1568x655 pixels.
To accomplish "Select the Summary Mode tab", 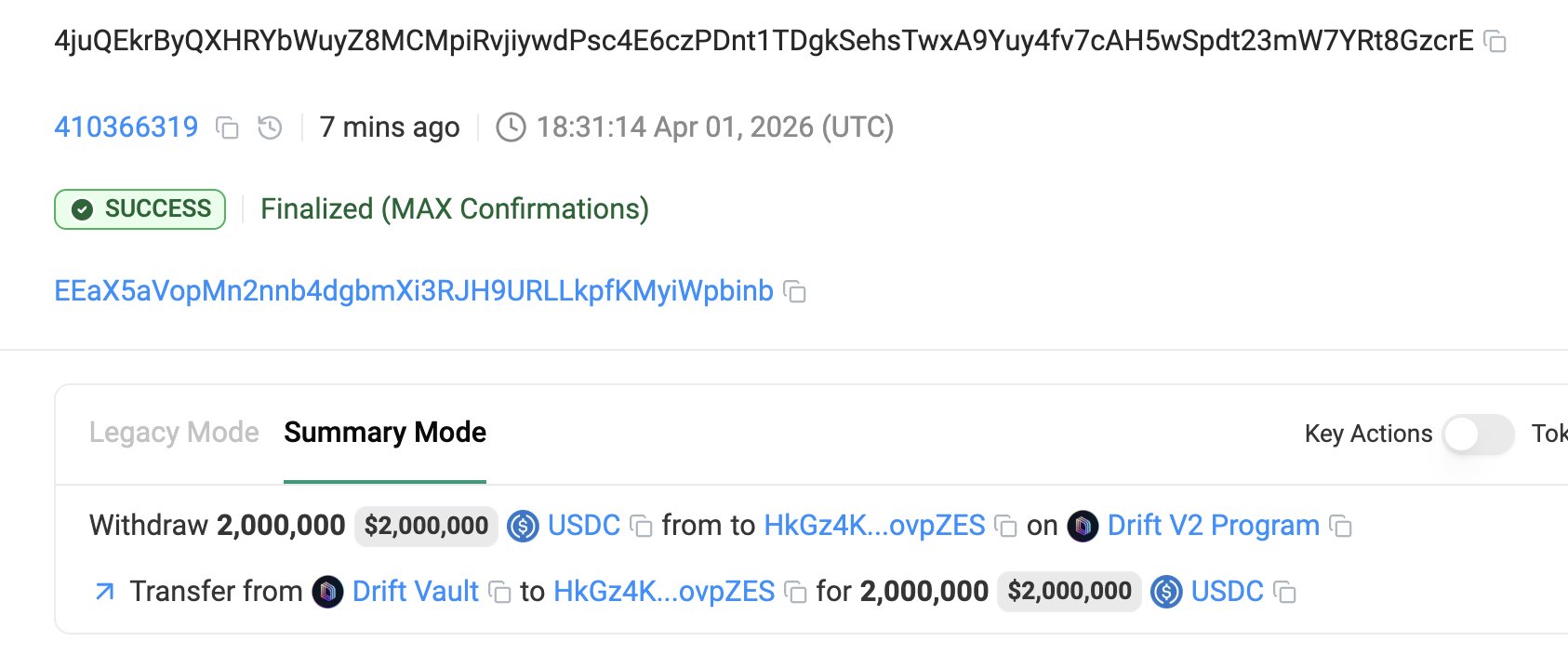I will click(385, 433).
